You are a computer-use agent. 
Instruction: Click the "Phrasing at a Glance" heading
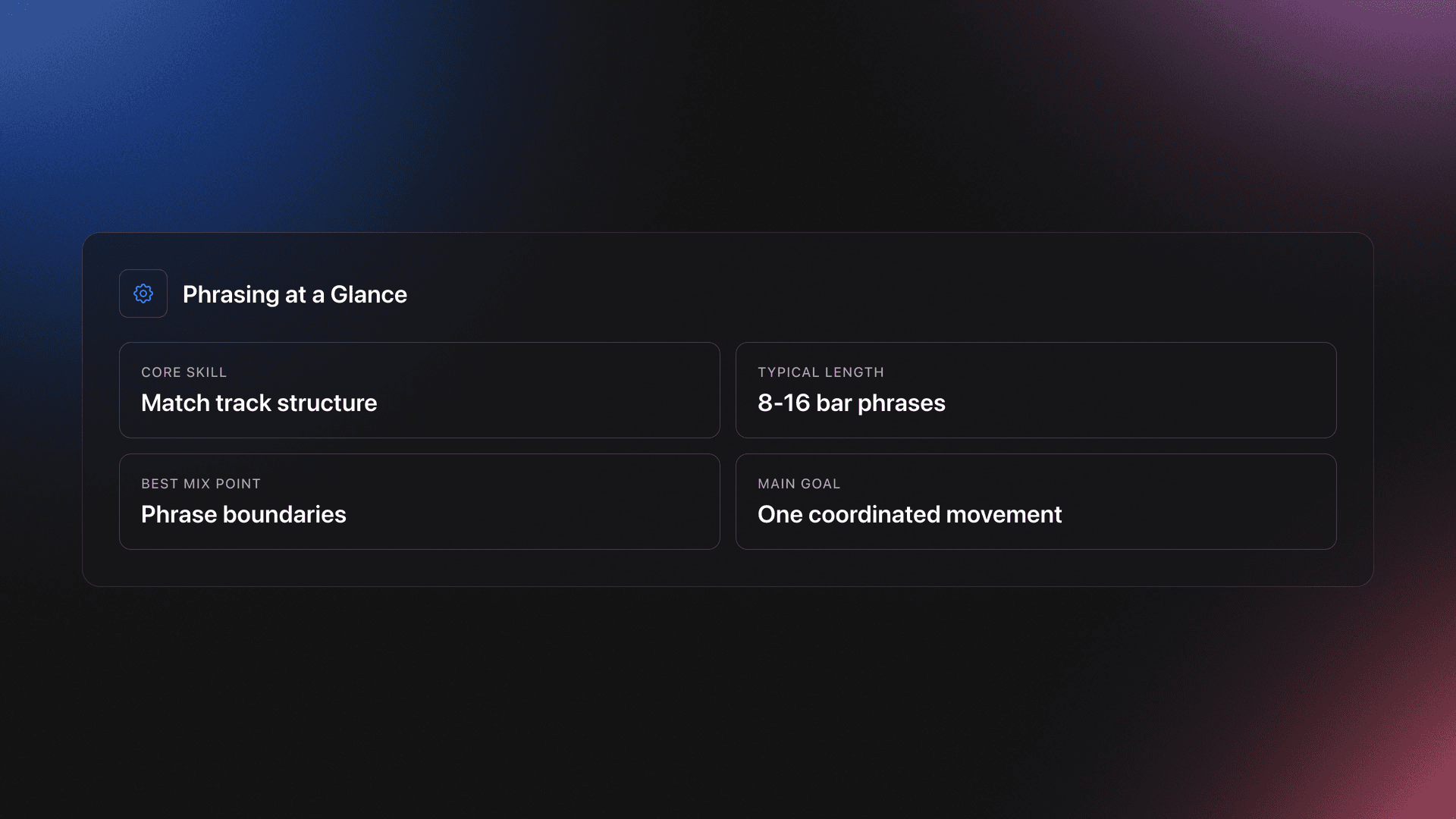point(294,294)
